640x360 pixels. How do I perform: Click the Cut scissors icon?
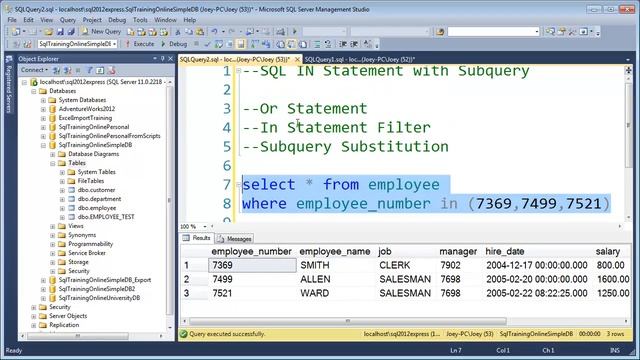[x=178, y=32]
